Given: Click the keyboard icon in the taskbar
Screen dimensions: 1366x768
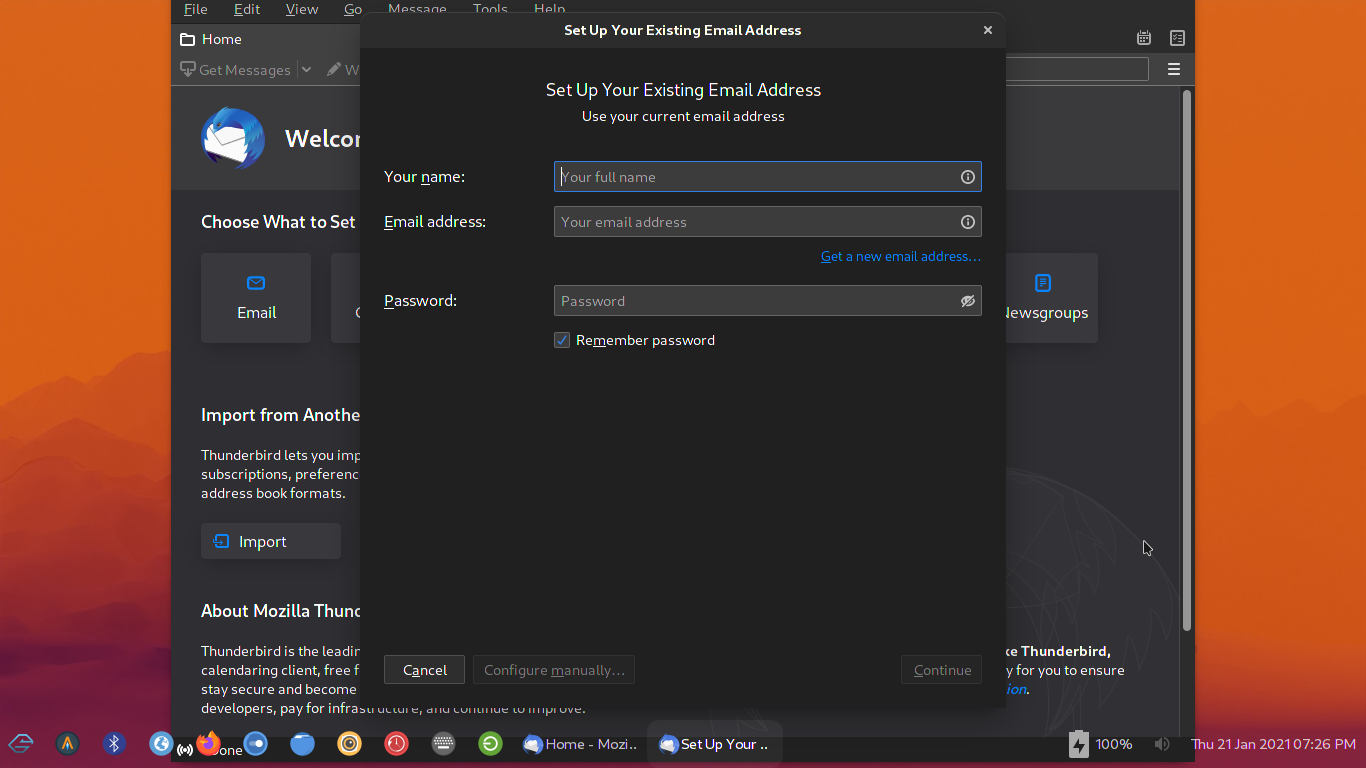Looking at the screenshot, I should coord(443,744).
